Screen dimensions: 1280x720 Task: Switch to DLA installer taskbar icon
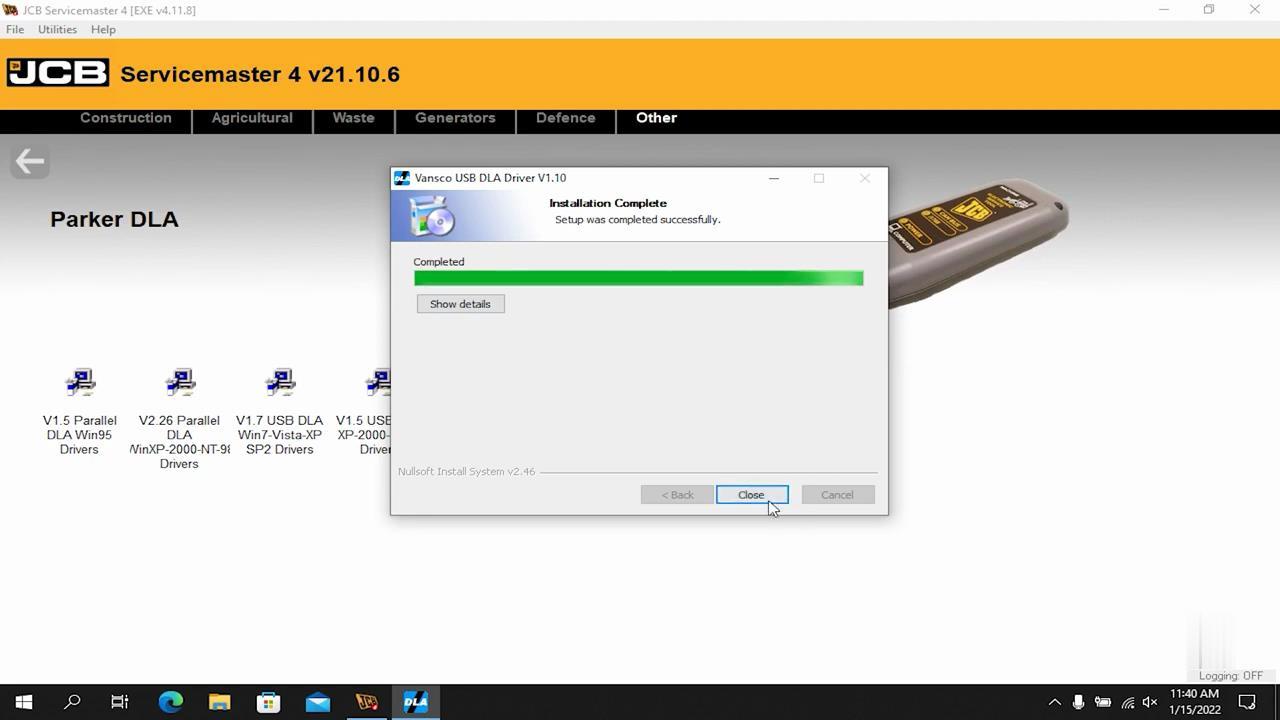tap(416, 702)
